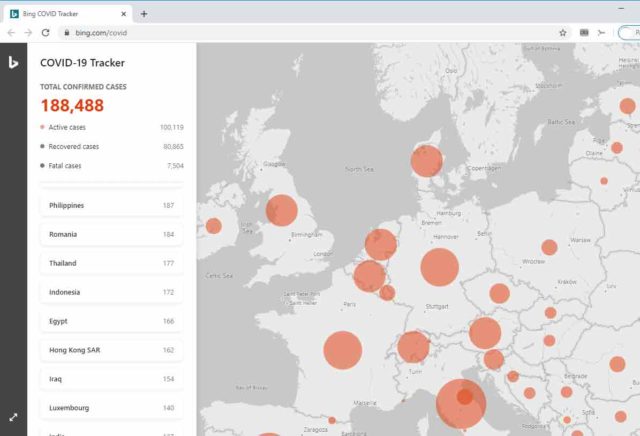This screenshot has width=640, height=436.
Task: Click the Hamburg city label on map
Action: [449, 213]
